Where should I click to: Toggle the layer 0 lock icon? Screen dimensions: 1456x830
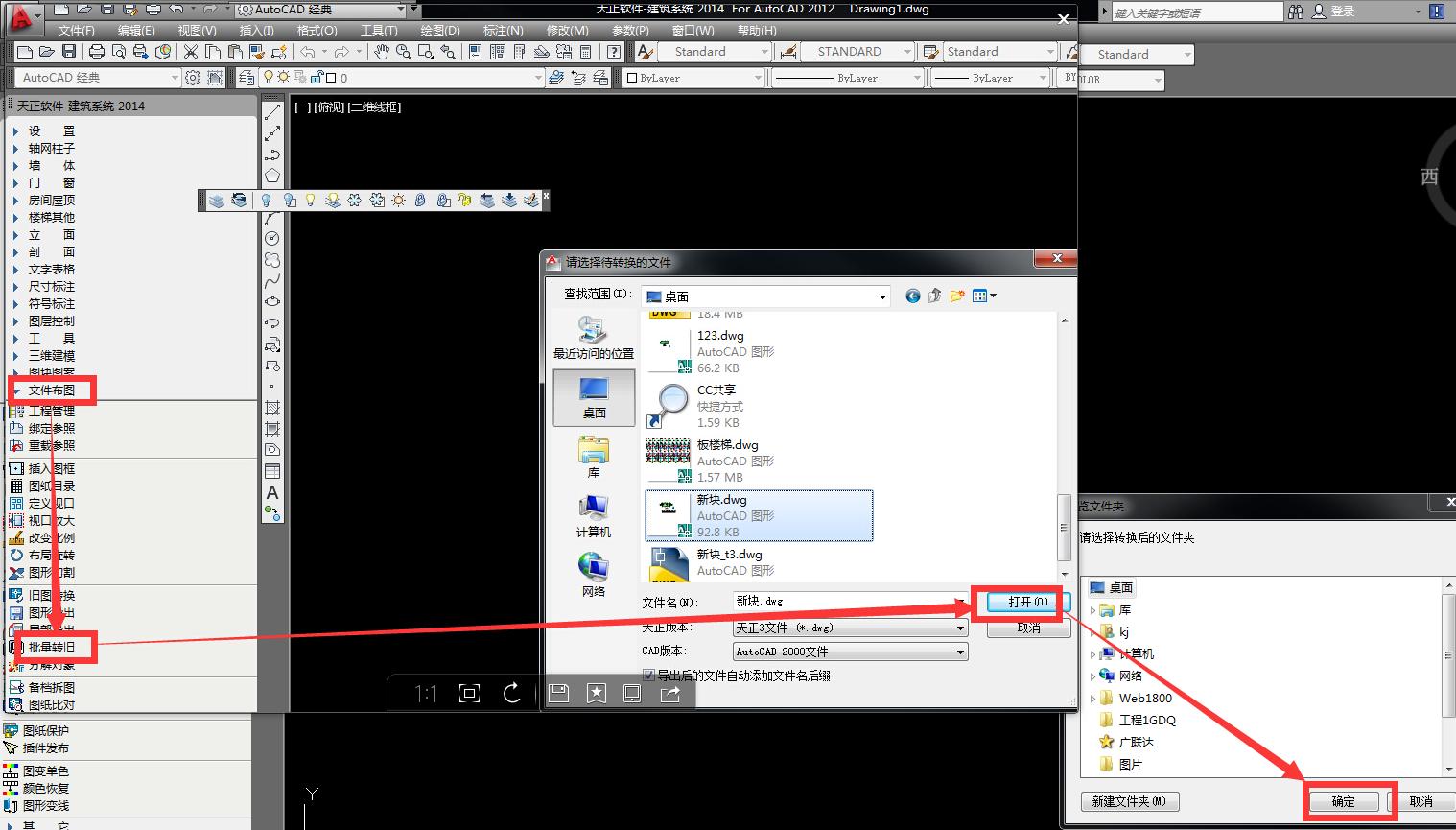pyautogui.click(x=317, y=78)
